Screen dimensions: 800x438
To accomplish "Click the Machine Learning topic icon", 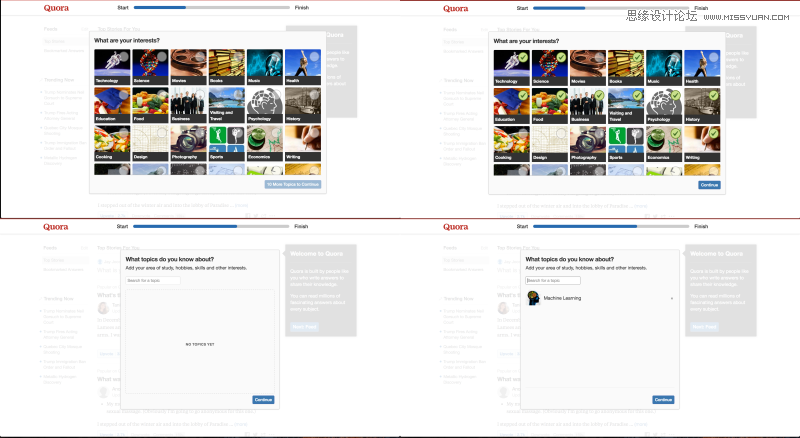I will click(x=533, y=298).
